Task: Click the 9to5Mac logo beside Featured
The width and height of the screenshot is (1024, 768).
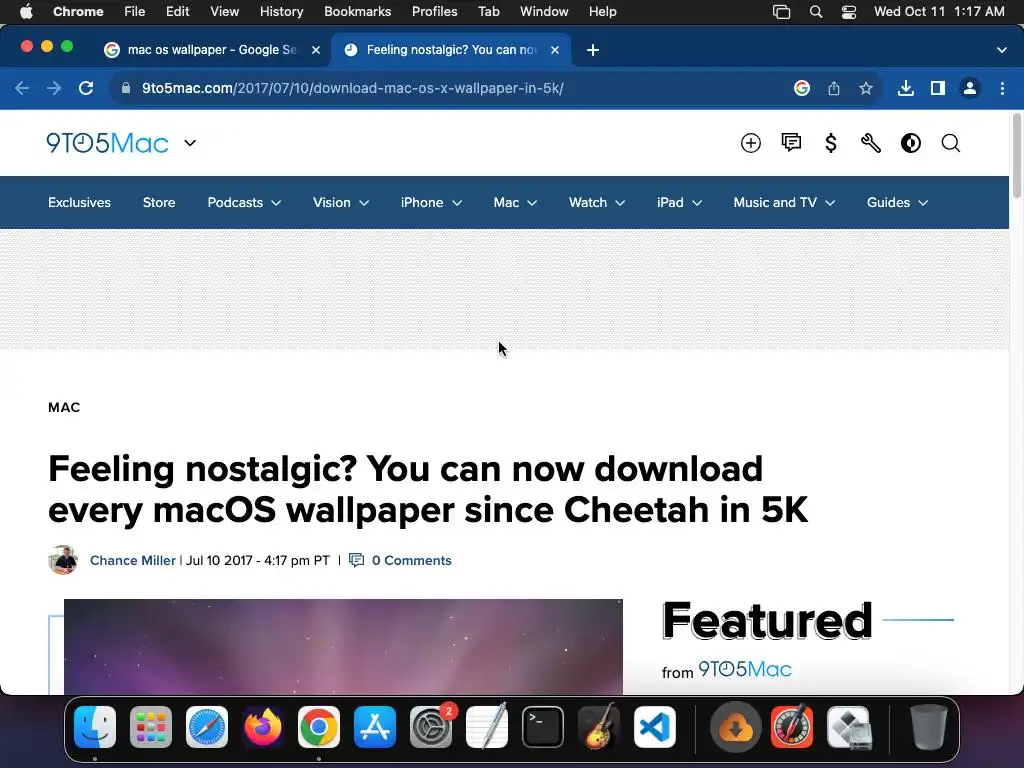Action: pos(745,669)
